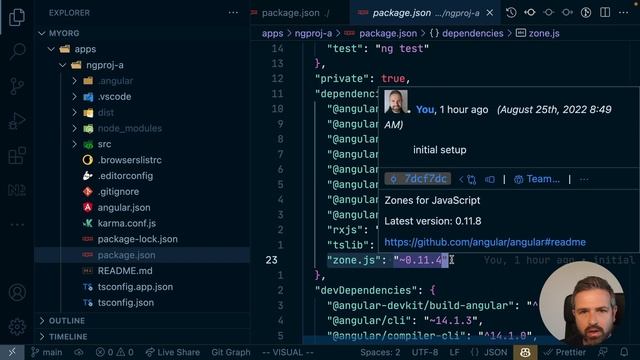
Task: Change the LF end of line sequence
Action: tap(454, 352)
